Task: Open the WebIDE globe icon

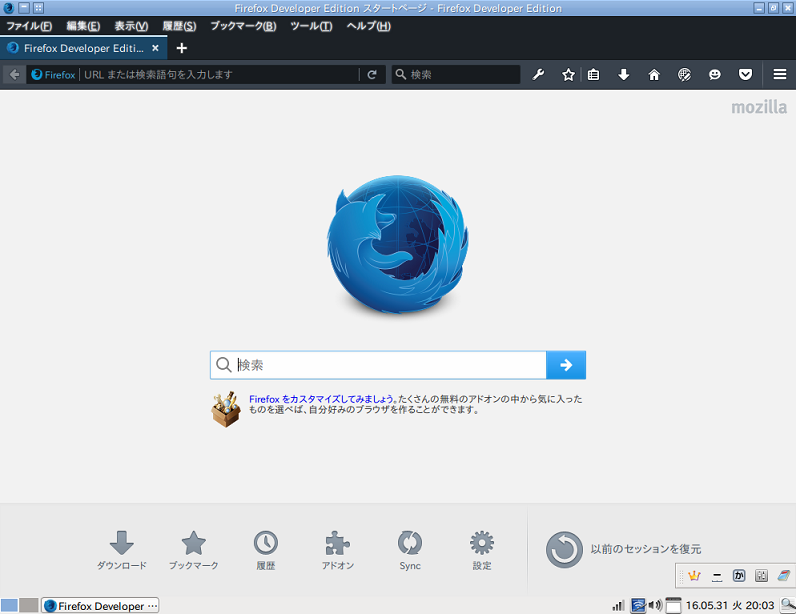Action: [x=684, y=75]
